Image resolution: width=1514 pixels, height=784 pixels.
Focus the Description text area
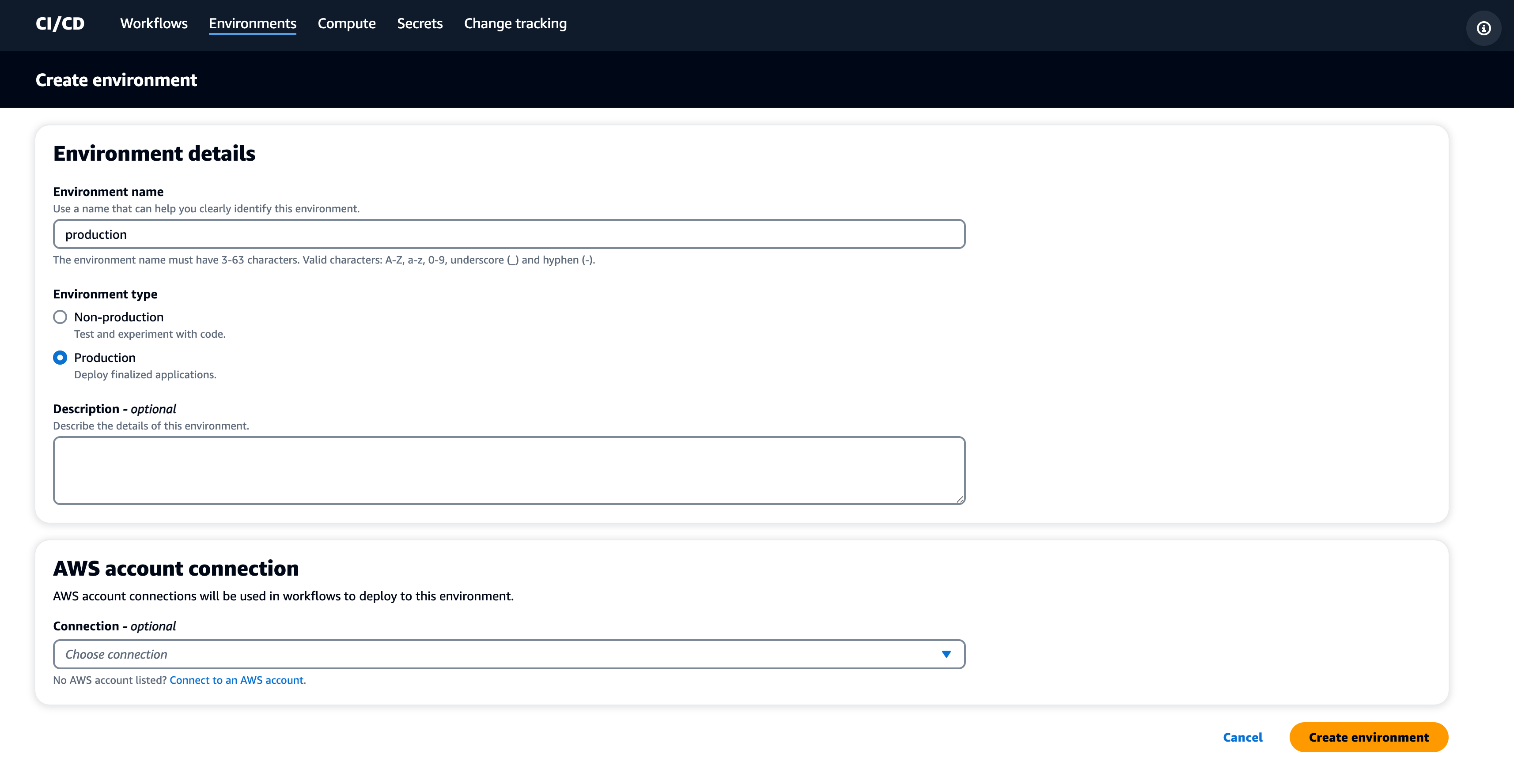coord(508,470)
